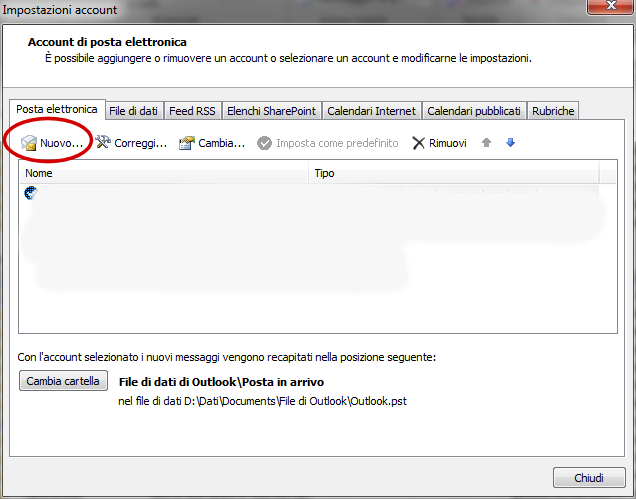Image resolution: width=636 pixels, height=499 pixels.
Task: Click 'File di dati di Outlook\Posta in arrivo' text
Action: 221,382
